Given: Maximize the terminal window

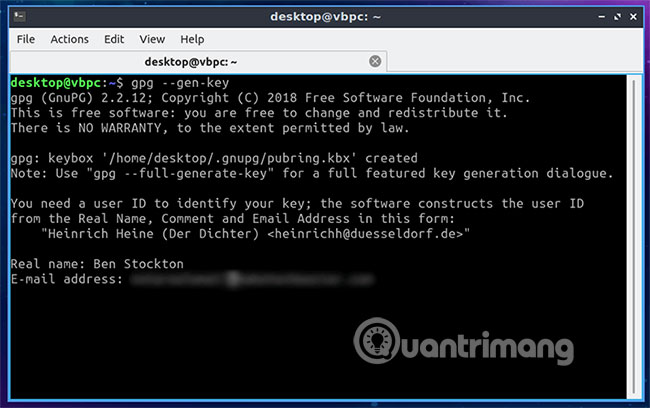Looking at the screenshot, I should [618, 17].
